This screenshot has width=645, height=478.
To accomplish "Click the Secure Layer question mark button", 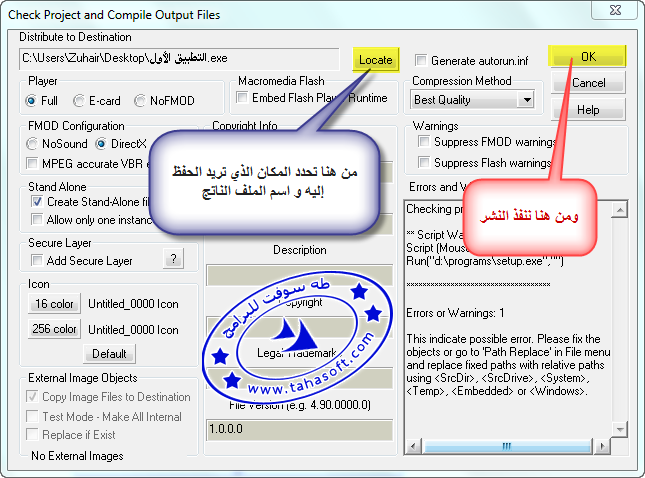I will point(174,260).
